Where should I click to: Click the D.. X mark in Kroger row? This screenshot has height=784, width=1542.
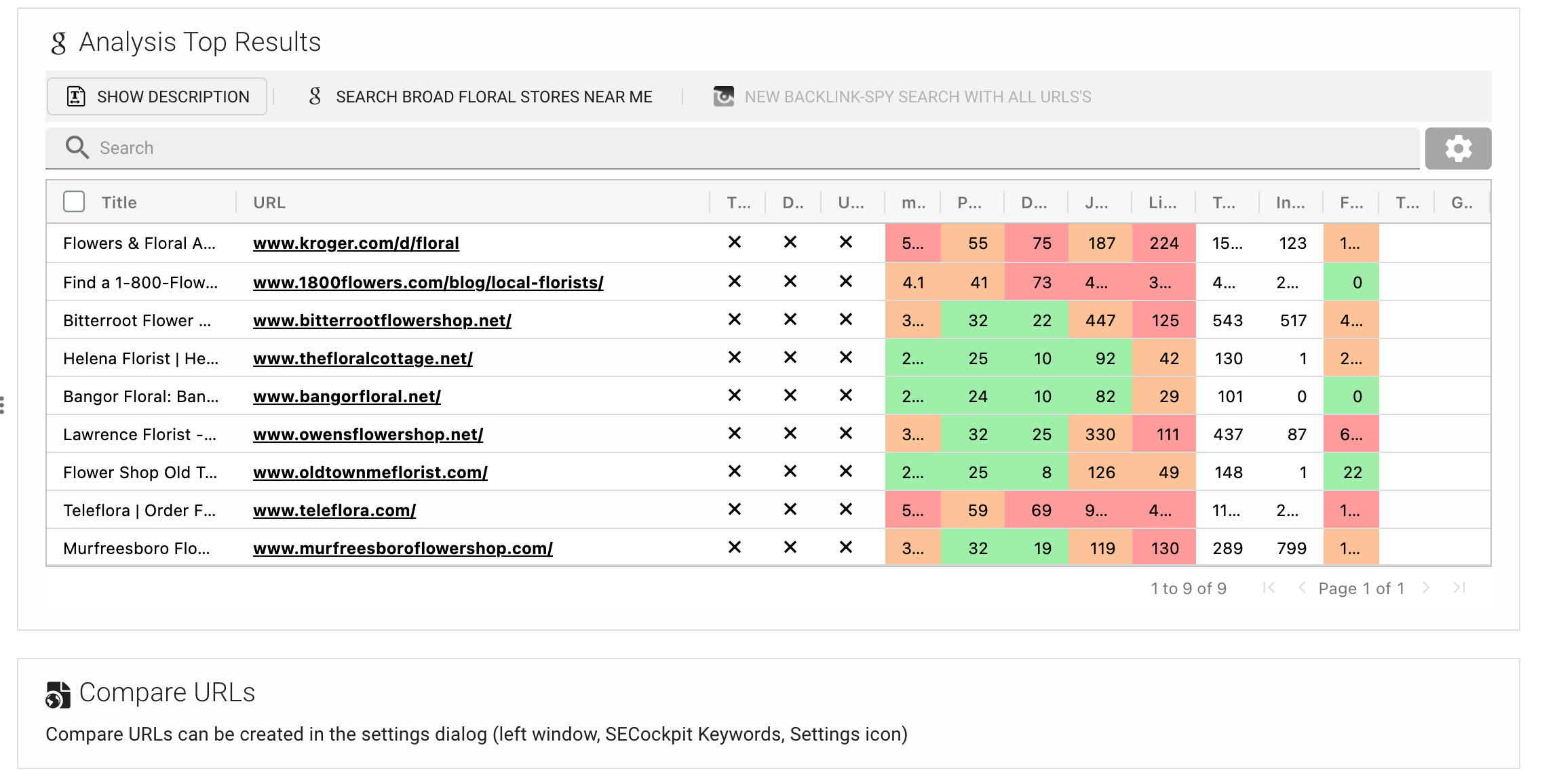pos(790,242)
